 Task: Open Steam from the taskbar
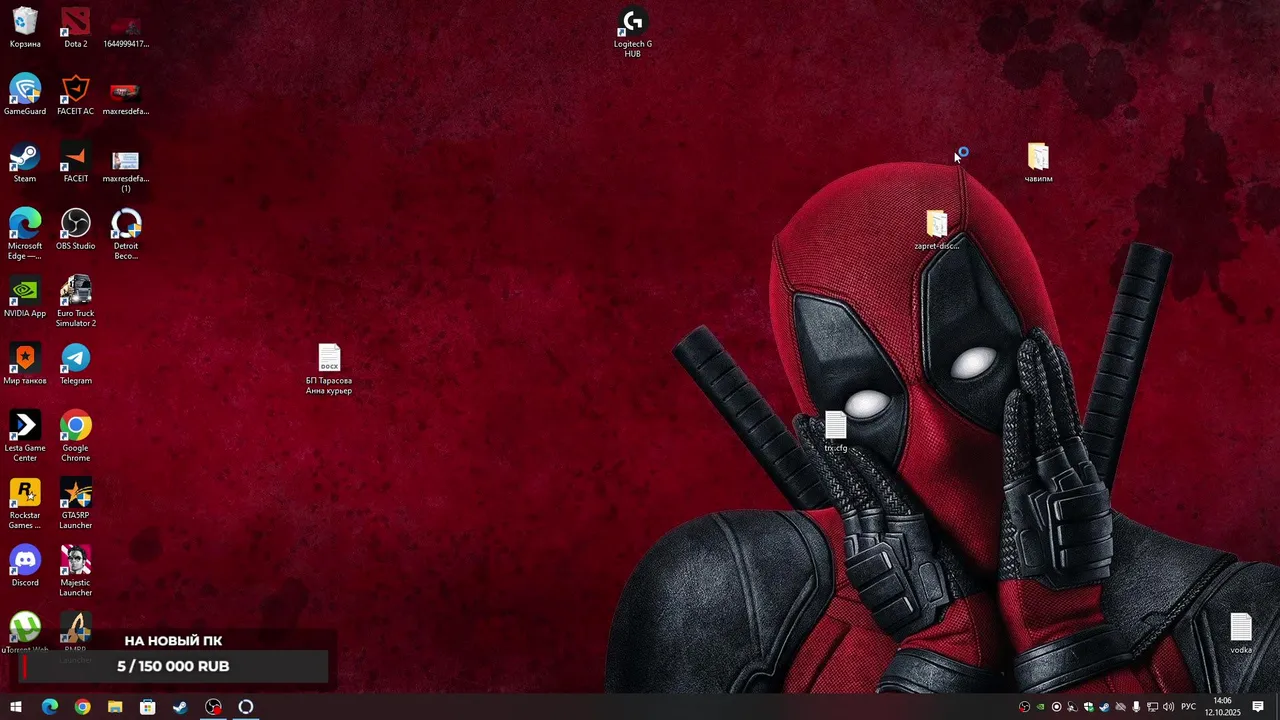pos(180,707)
